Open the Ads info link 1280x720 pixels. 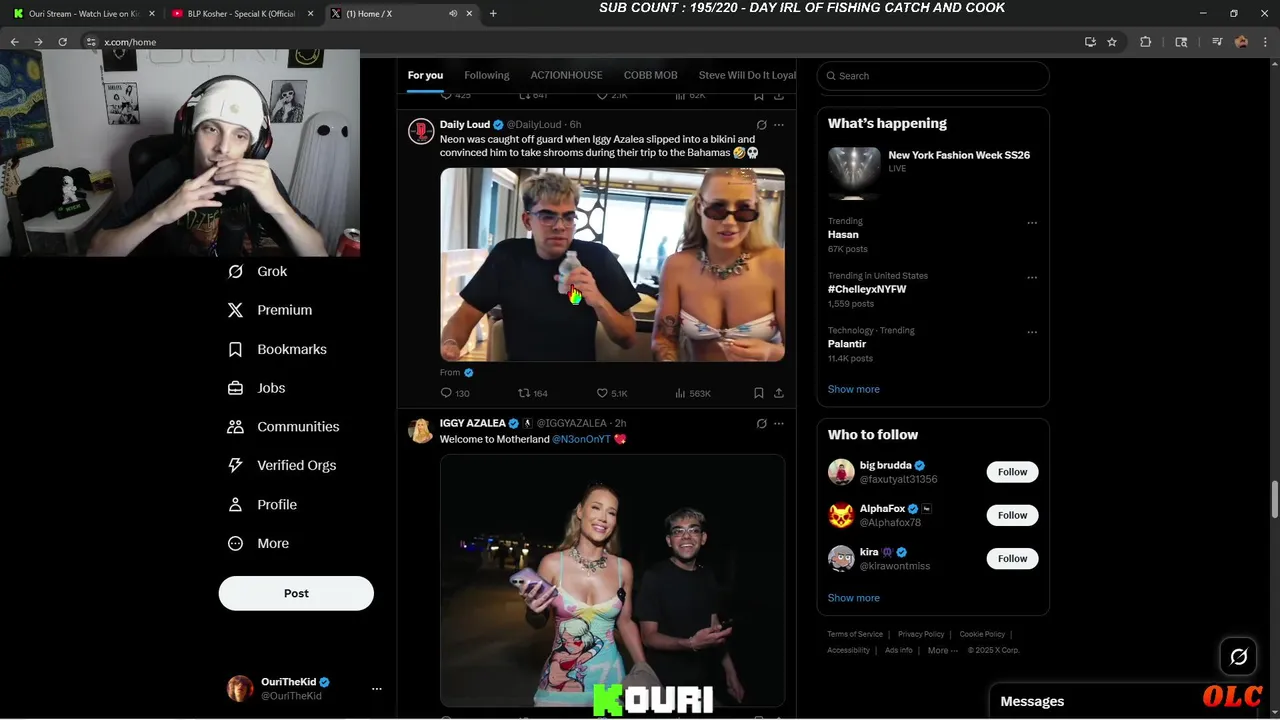click(x=899, y=650)
